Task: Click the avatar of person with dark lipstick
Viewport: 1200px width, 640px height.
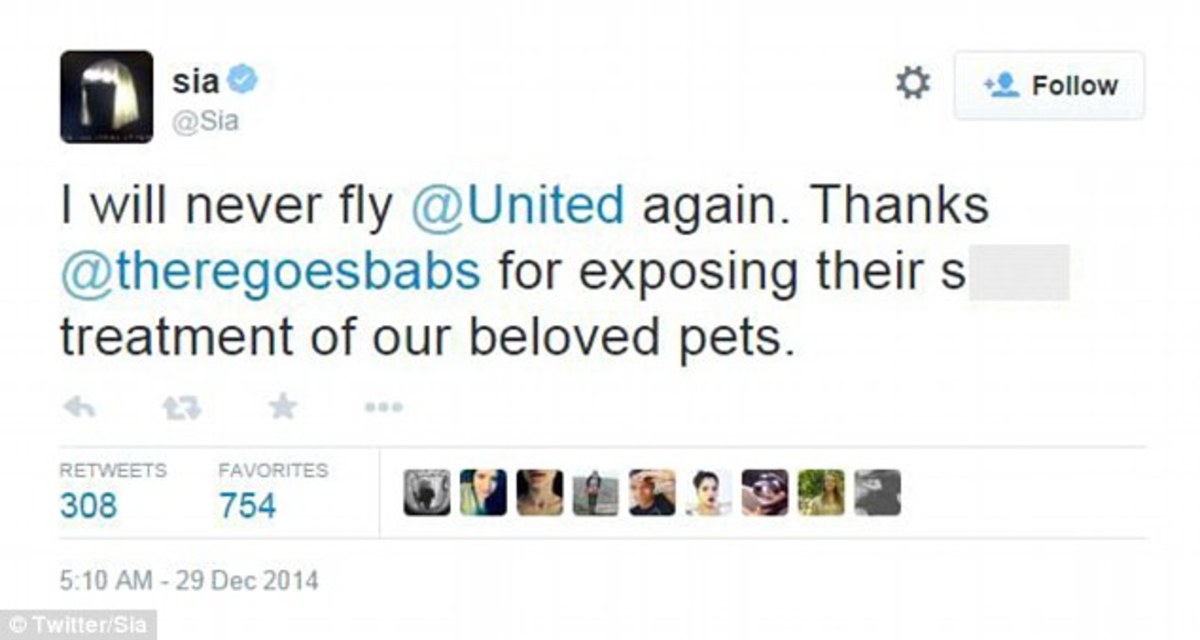Action: coord(708,493)
